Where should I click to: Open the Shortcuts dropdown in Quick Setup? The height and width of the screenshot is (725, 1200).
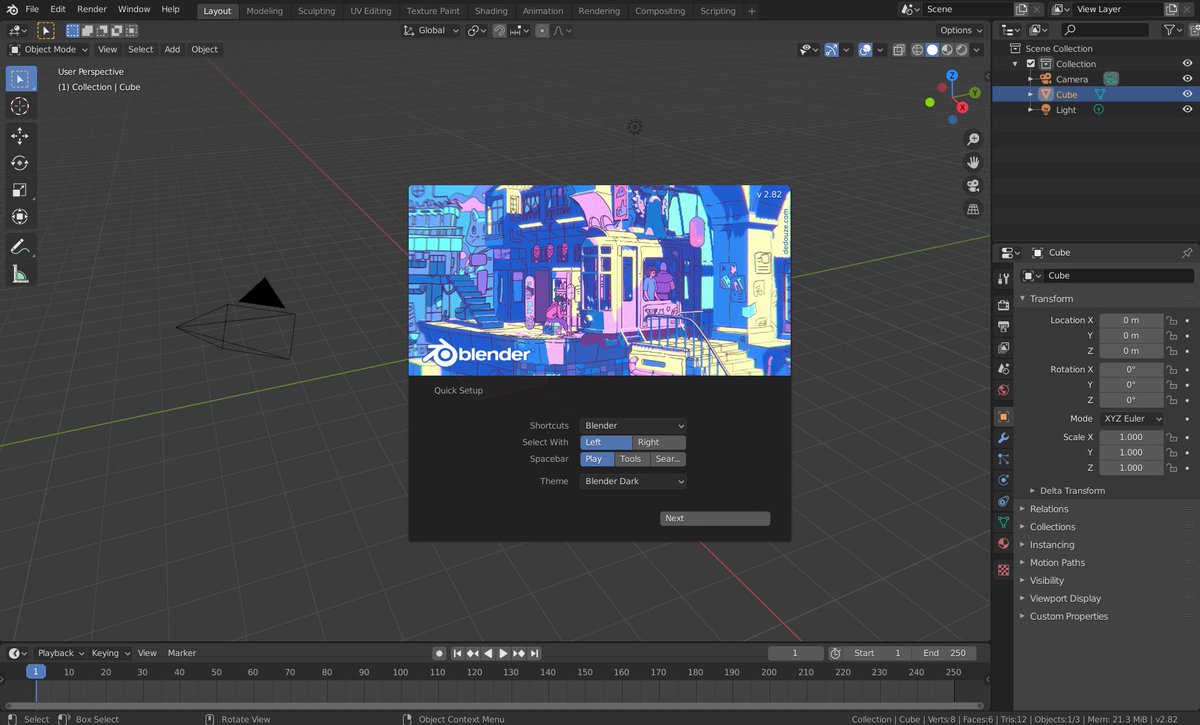coord(632,425)
